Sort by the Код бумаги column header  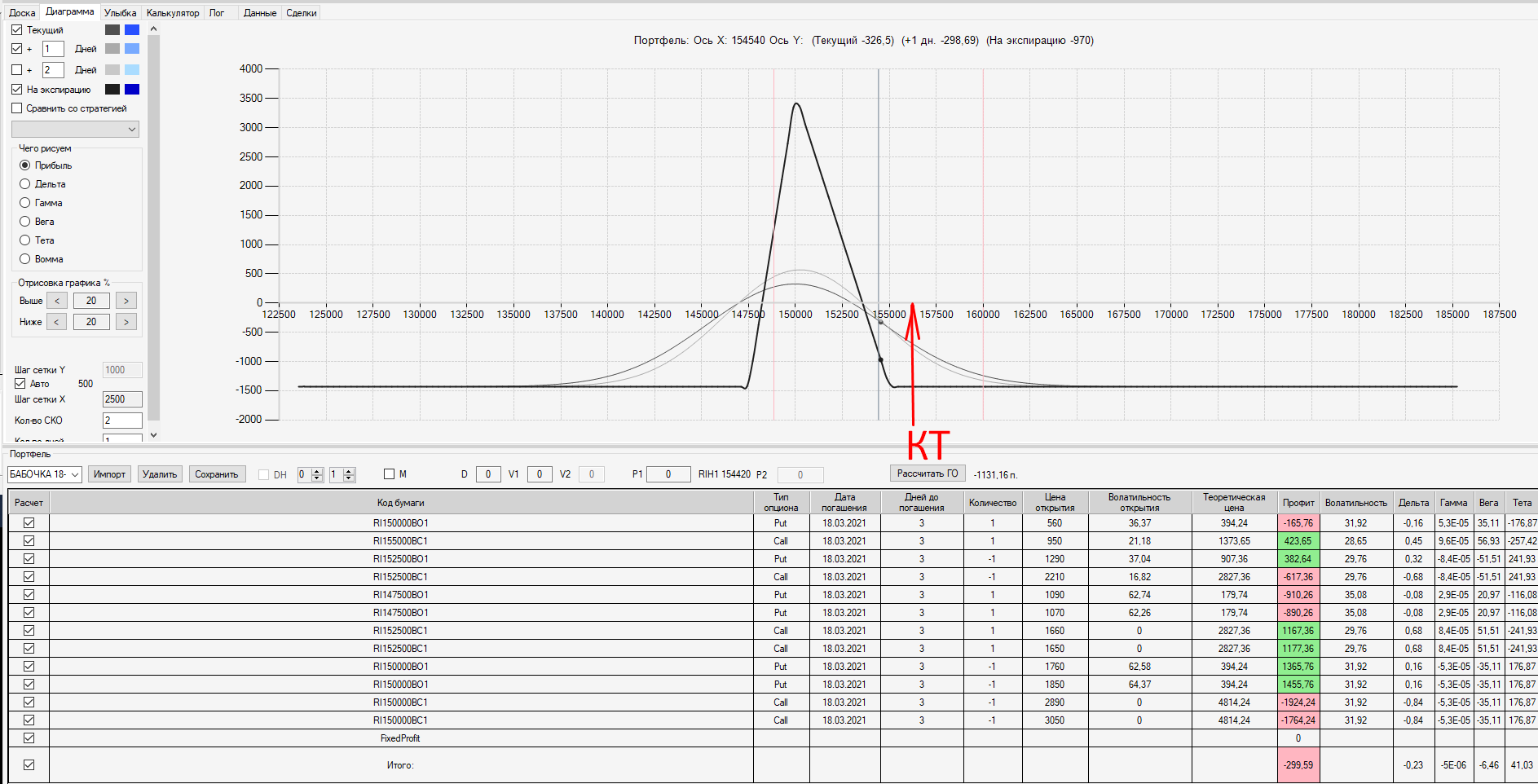[401, 503]
